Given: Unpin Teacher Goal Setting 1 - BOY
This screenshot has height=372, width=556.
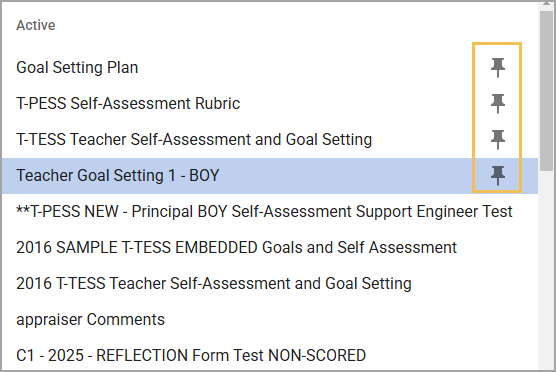Looking at the screenshot, I should [497, 175].
